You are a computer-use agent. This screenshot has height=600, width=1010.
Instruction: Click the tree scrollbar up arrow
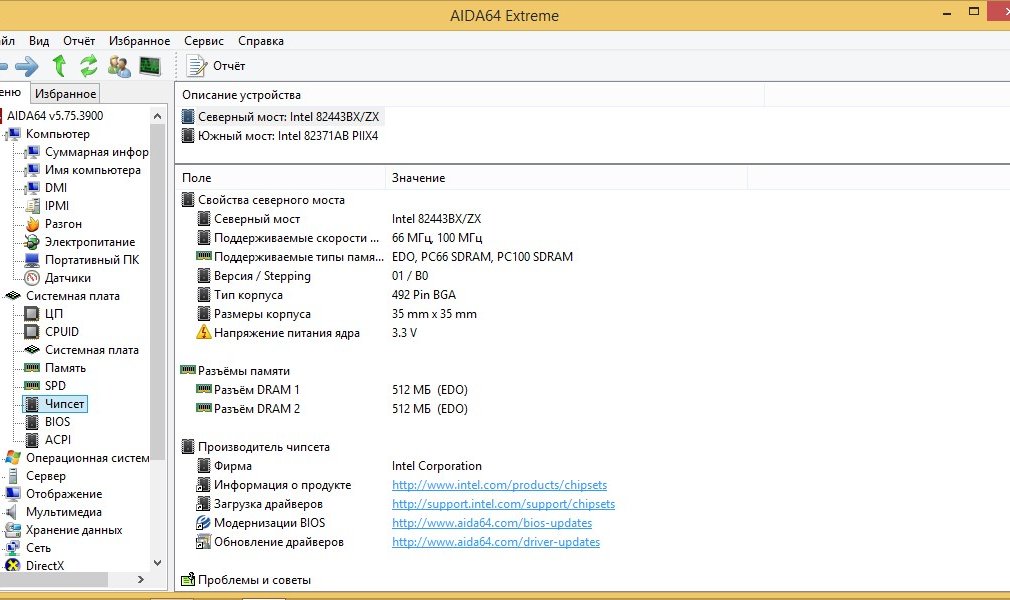[x=157, y=116]
